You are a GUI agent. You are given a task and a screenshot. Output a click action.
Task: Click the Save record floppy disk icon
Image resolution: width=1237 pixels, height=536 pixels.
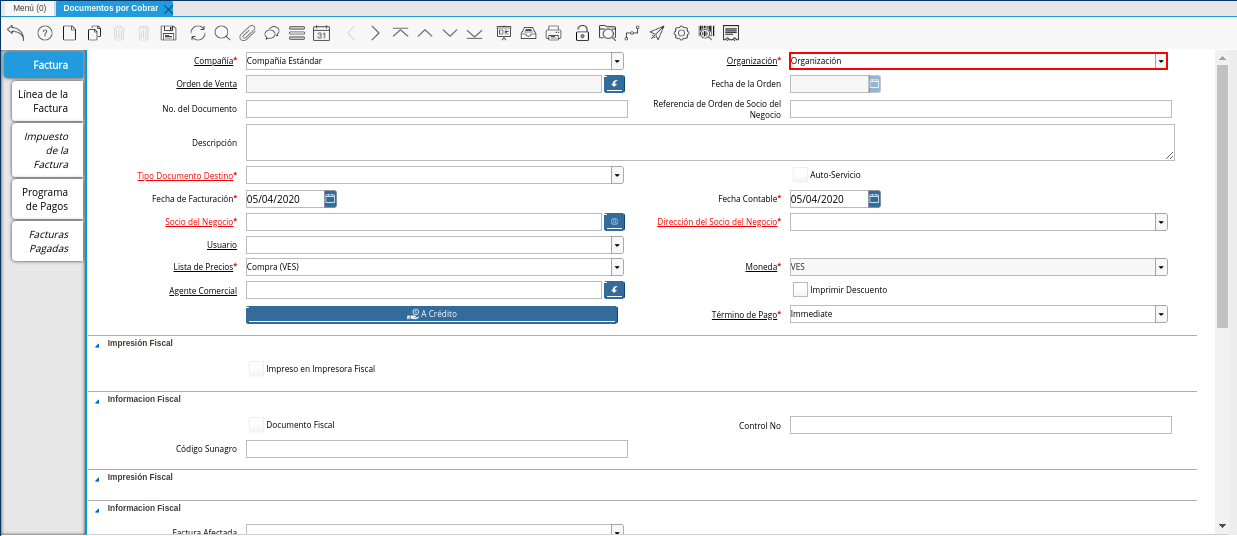click(169, 33)
